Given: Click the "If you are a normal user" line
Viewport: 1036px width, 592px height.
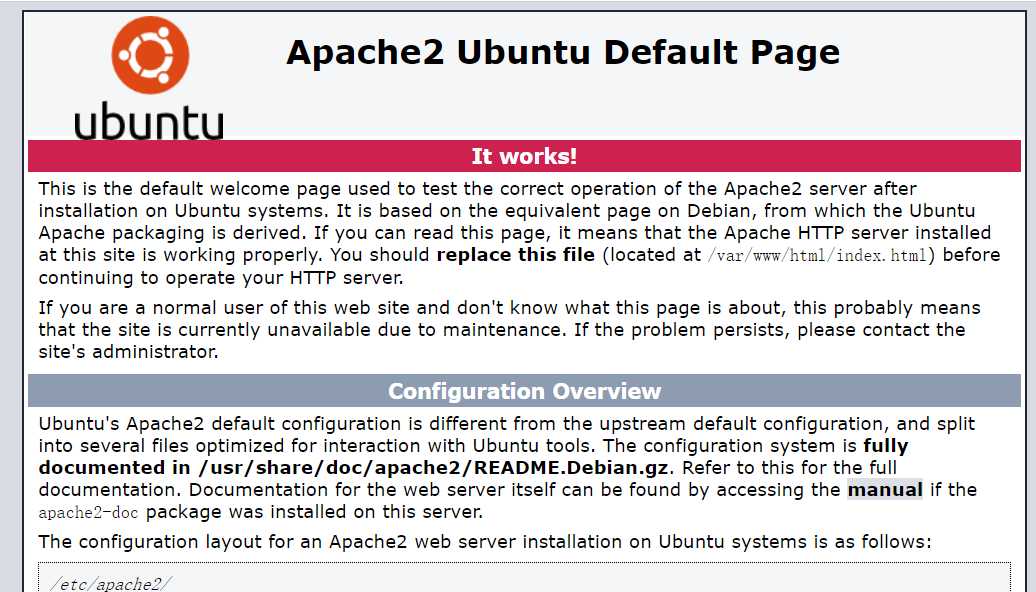Looking at the screenshot, I should pyautogui.click(x=509, y=308).
